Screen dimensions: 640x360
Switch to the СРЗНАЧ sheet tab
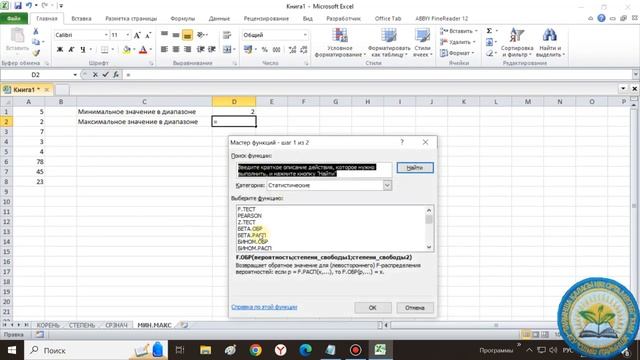pyautogui.click(x=116, y=325)
